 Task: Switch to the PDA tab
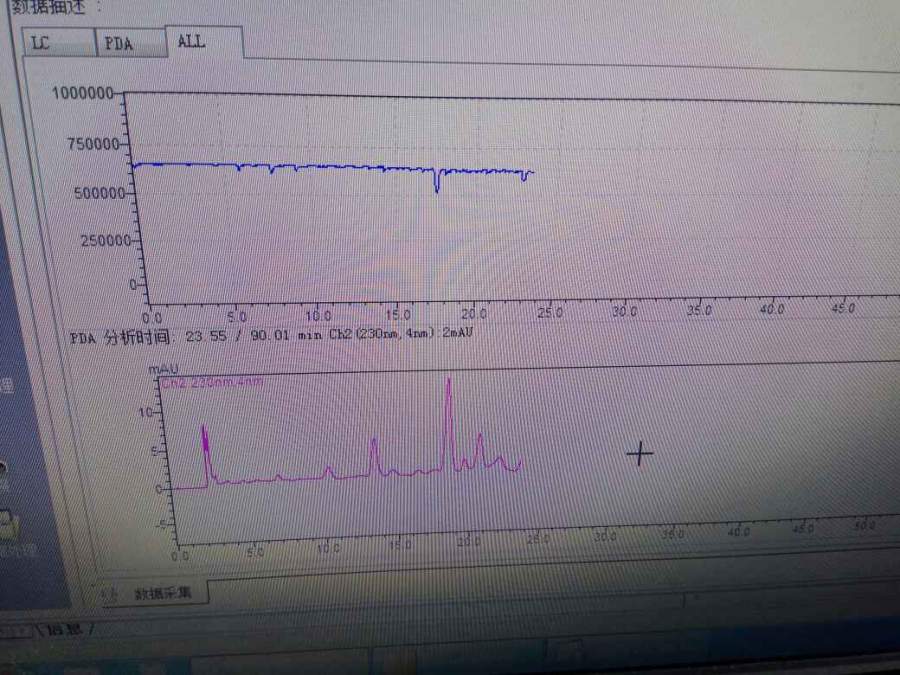coord(131,43)
